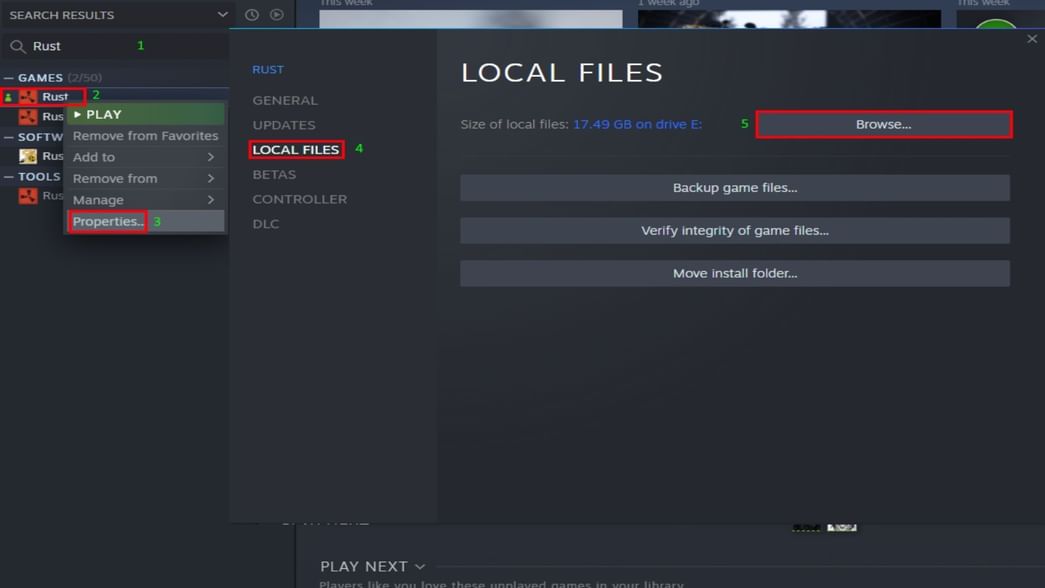
Task: Click the search magnifier icon
Action: 16,46
